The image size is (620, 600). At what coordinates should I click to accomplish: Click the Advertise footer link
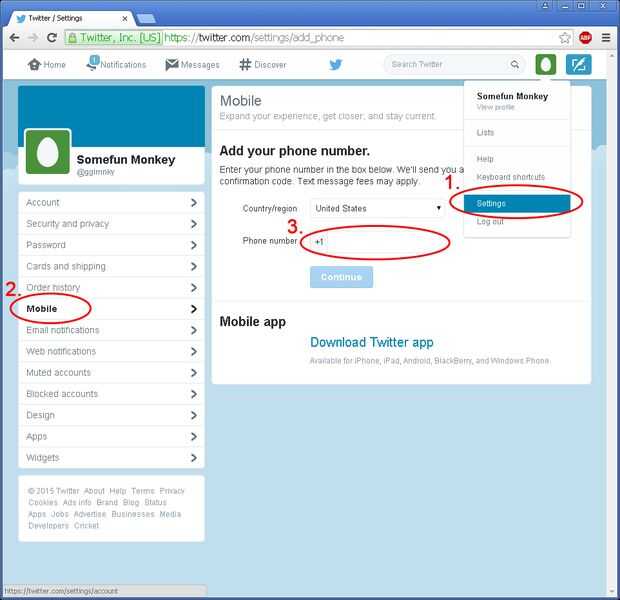pos(90,514)
